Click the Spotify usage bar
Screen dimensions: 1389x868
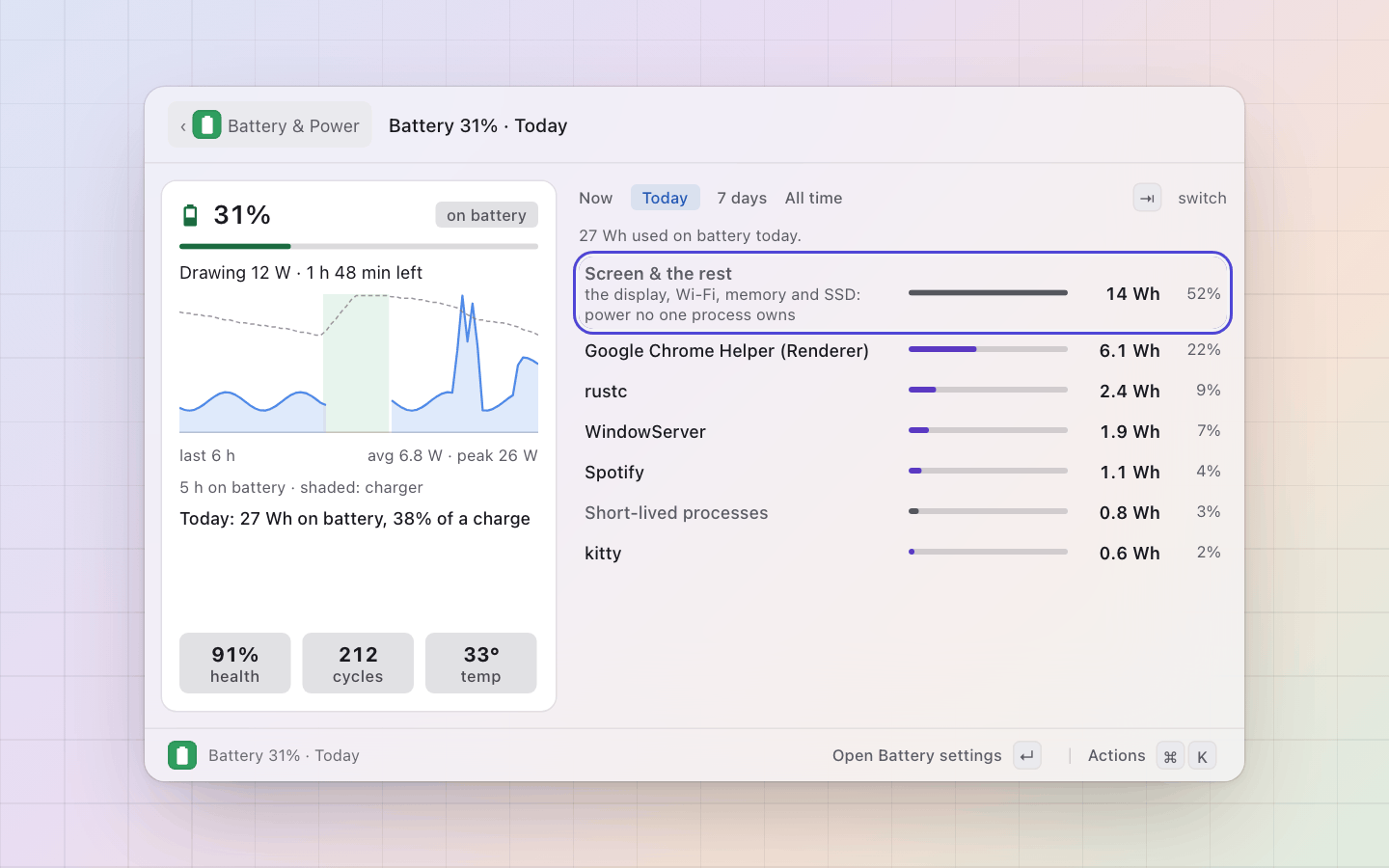[988, 471]
